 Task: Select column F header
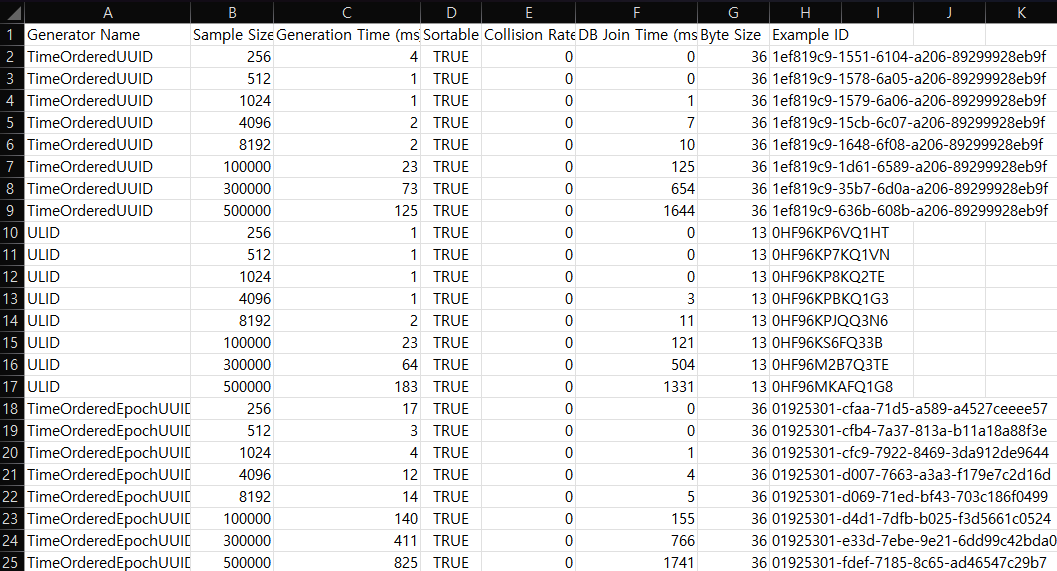point(636,12)
